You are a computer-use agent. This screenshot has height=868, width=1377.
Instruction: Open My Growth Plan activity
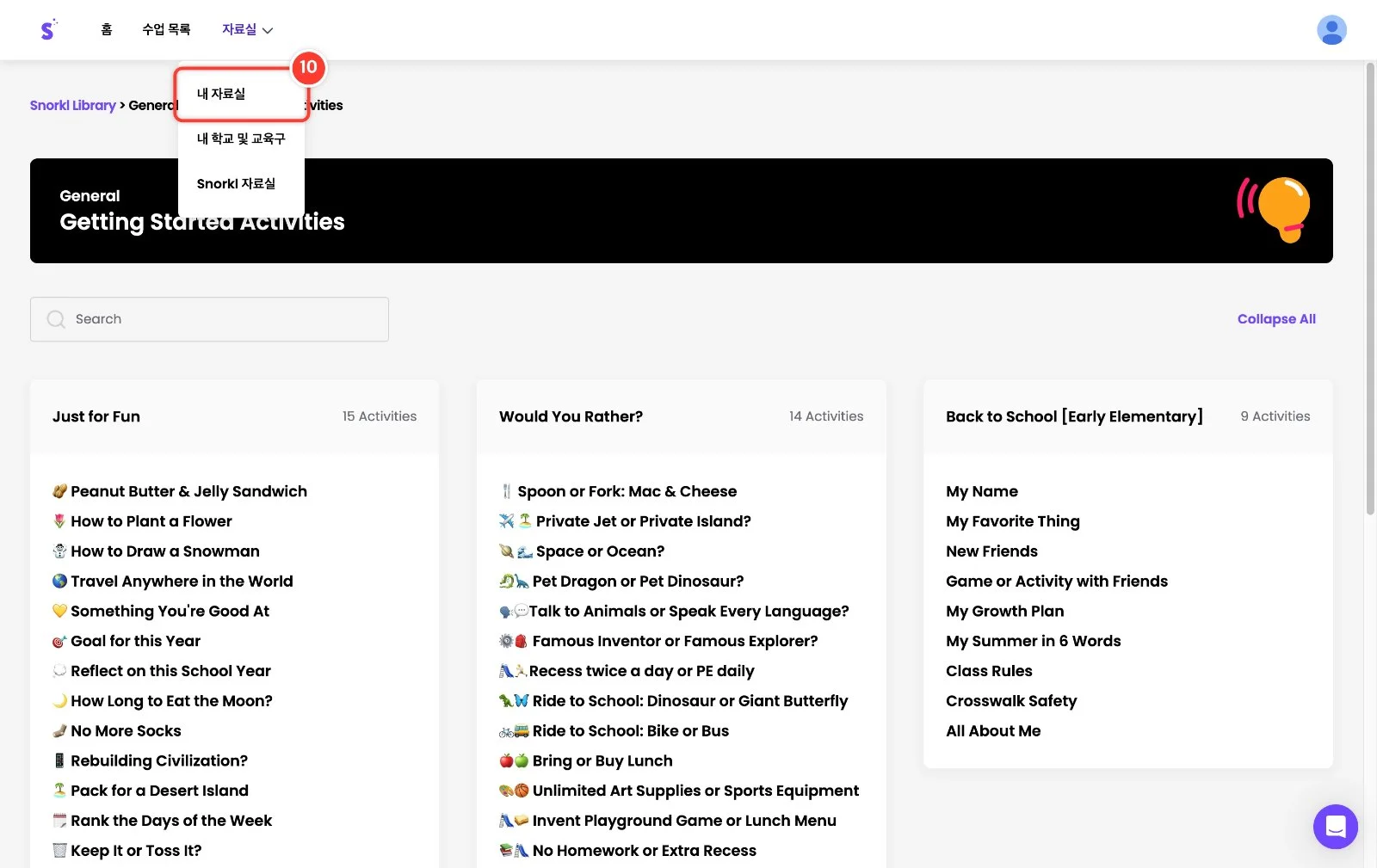(x=1005, y=611)
